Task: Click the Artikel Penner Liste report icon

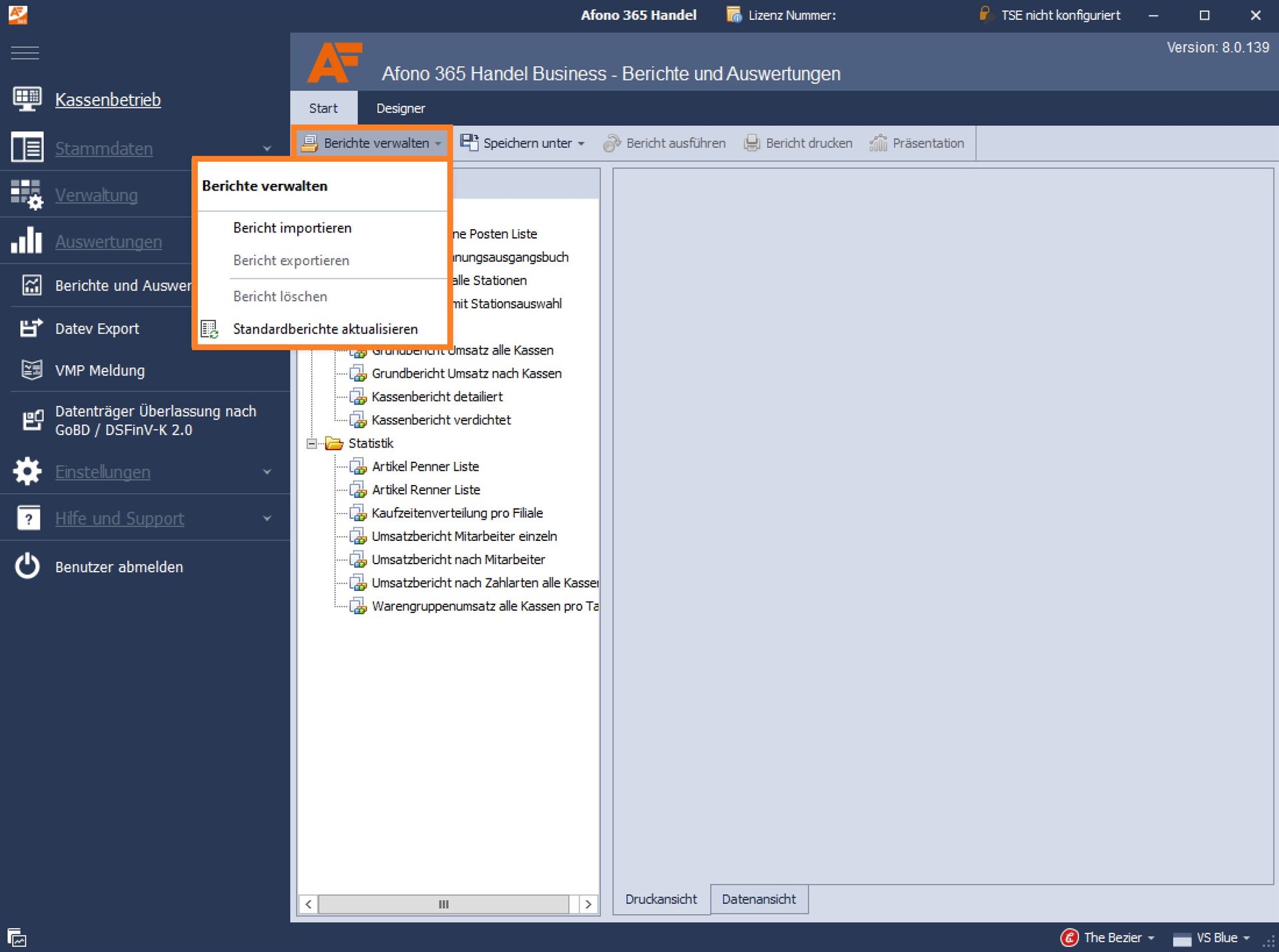Action: [x=358, y=466]
